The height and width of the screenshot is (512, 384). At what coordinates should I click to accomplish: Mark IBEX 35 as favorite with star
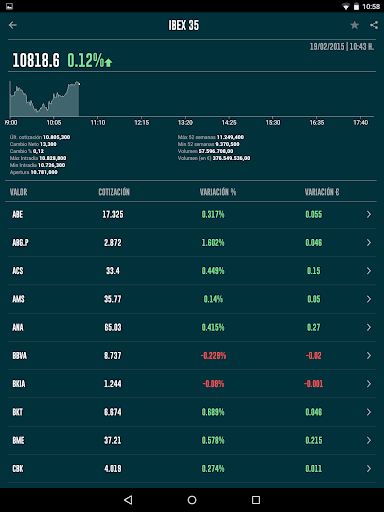click(354, 25)
